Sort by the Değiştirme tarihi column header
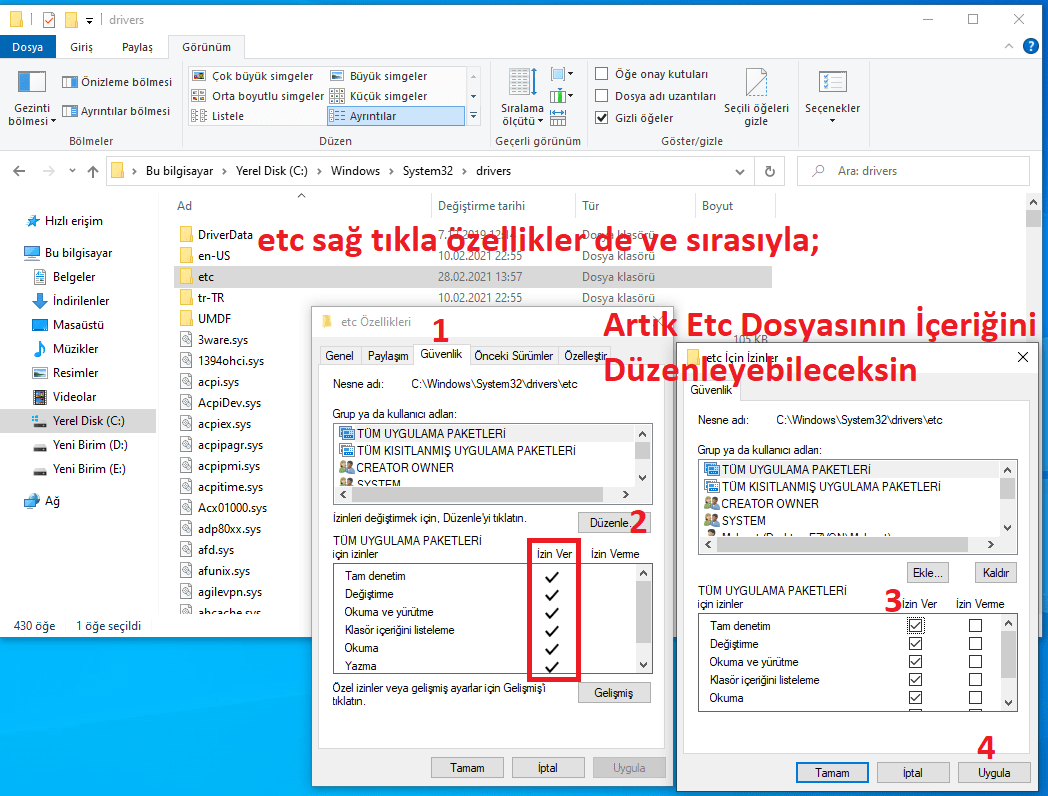This screenshot has height=796, width=1048. [481, 206]
